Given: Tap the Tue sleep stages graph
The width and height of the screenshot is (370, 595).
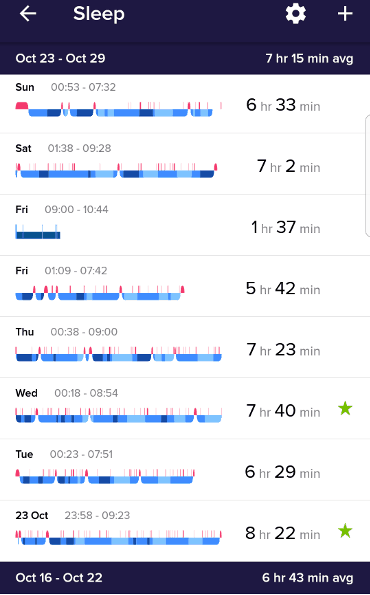Looking at the screenshot, I should coord(105,477).
